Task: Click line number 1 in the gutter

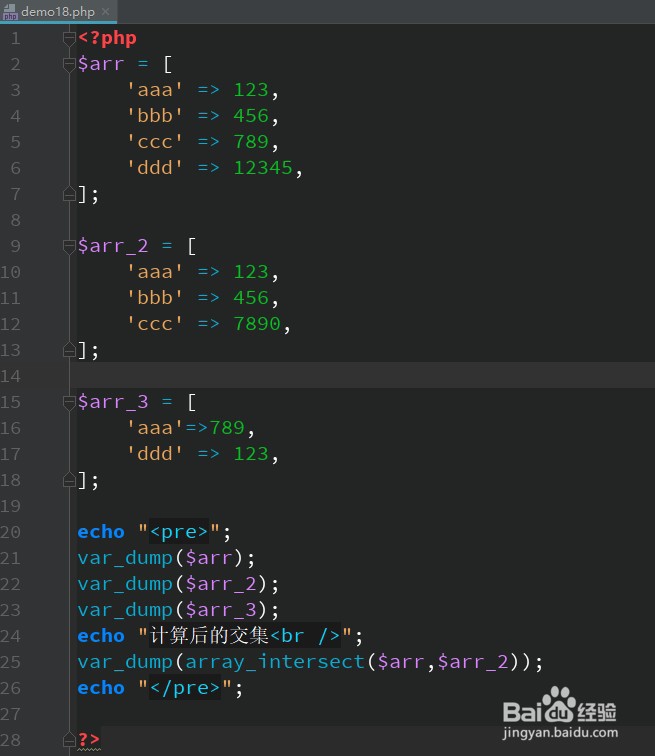Action: coord(15,38)
